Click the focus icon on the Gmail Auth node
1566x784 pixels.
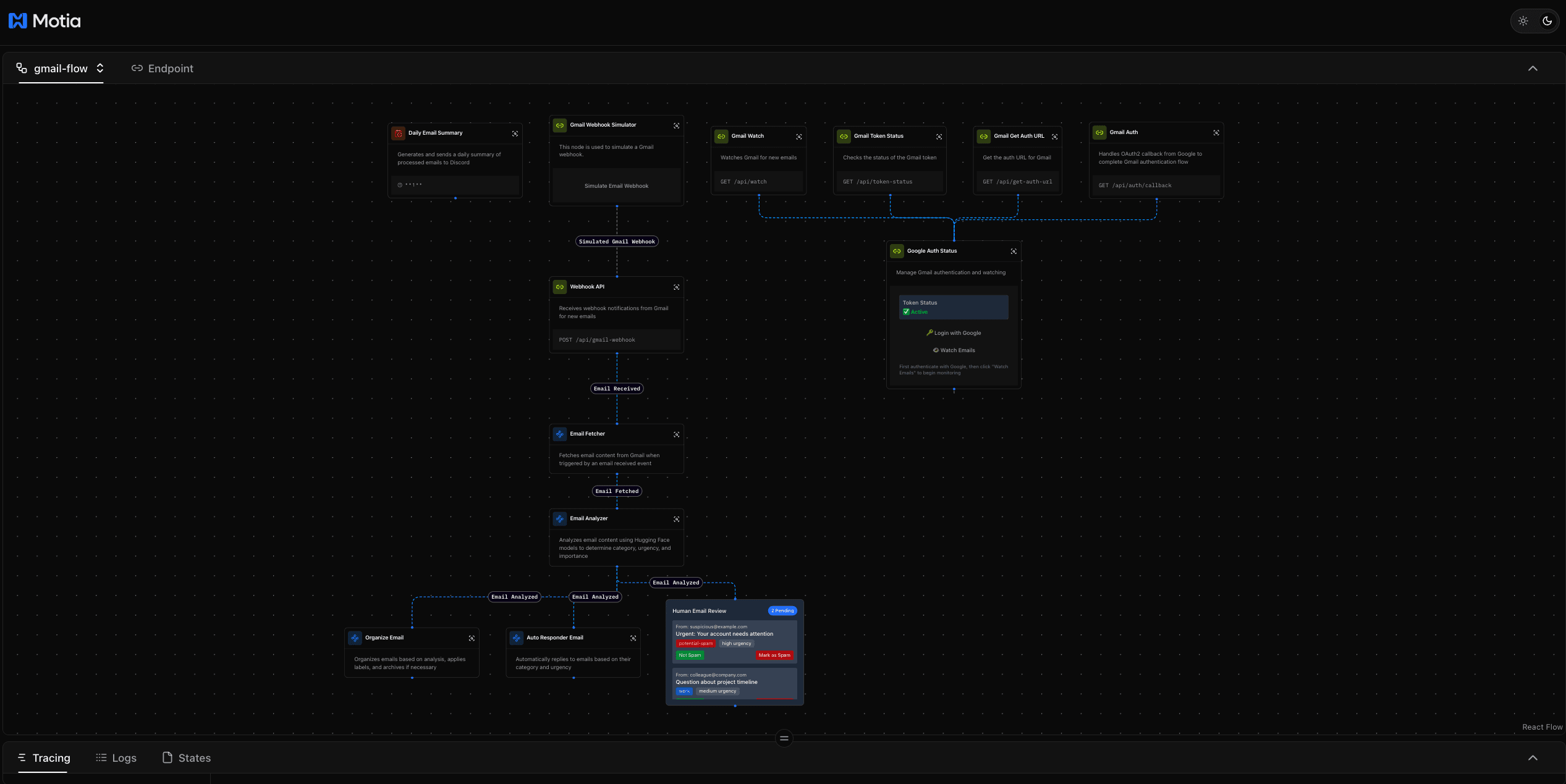coord(1216,132)
